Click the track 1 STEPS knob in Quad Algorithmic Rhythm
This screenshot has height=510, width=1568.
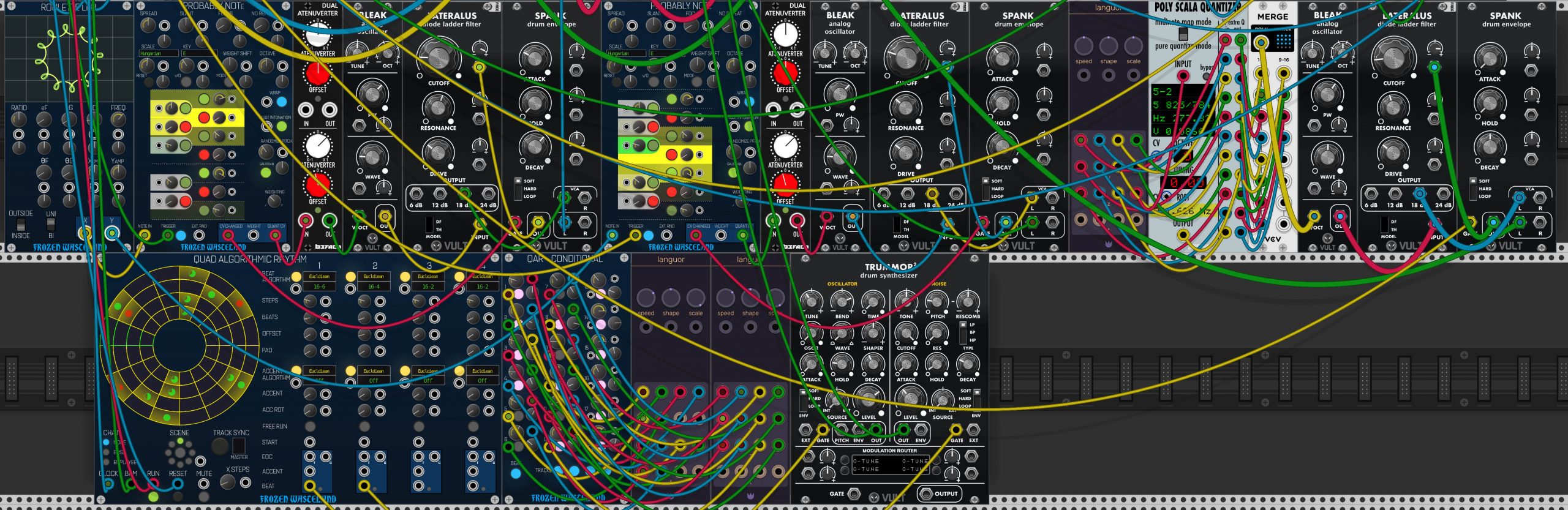click(311, 301)
